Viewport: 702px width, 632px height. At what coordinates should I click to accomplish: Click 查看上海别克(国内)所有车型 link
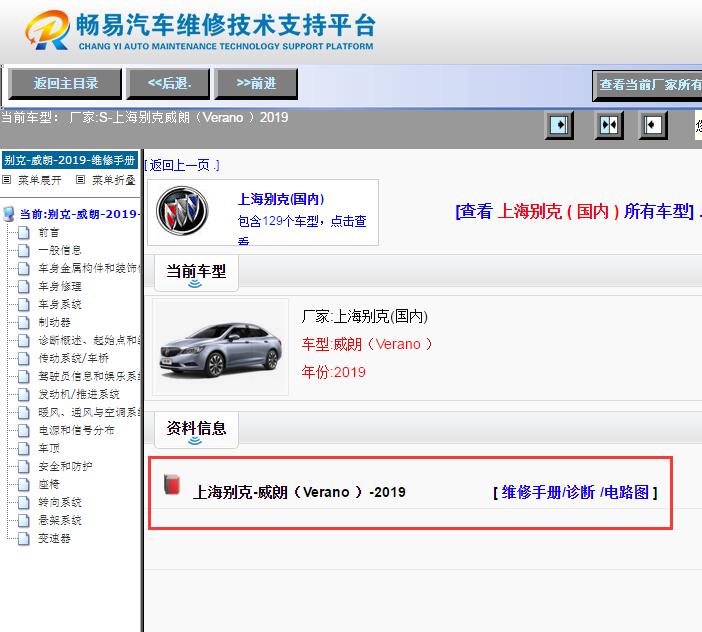point(575,211)
